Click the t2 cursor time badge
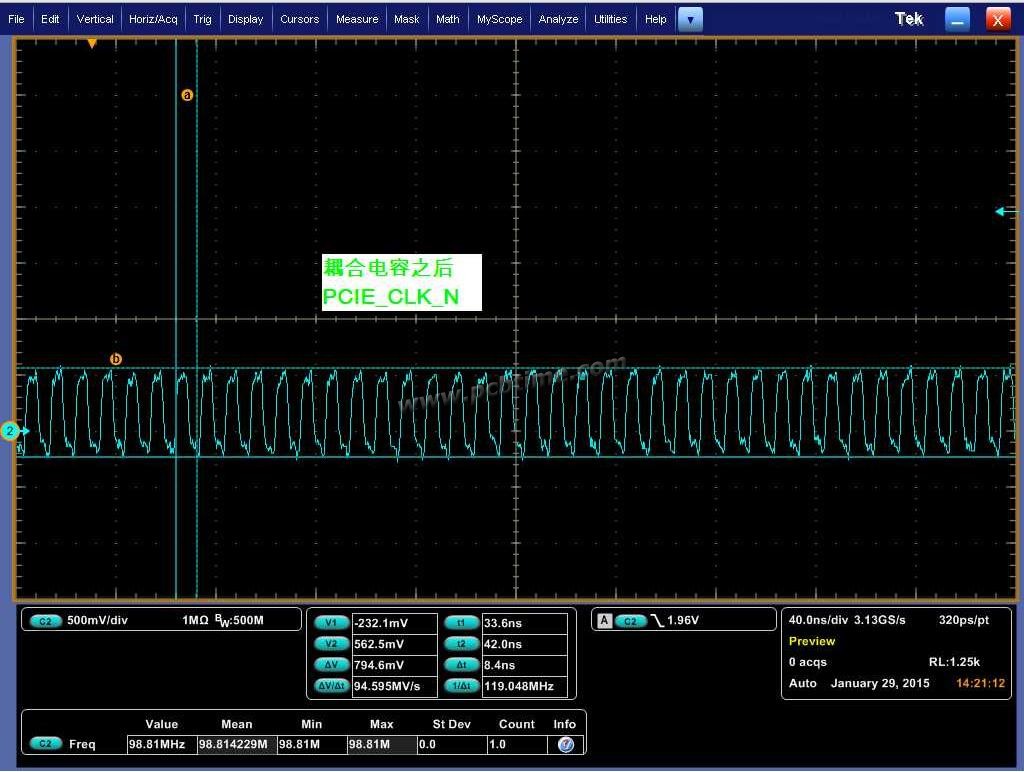1024x772 pixels. (x=461, y=644)
